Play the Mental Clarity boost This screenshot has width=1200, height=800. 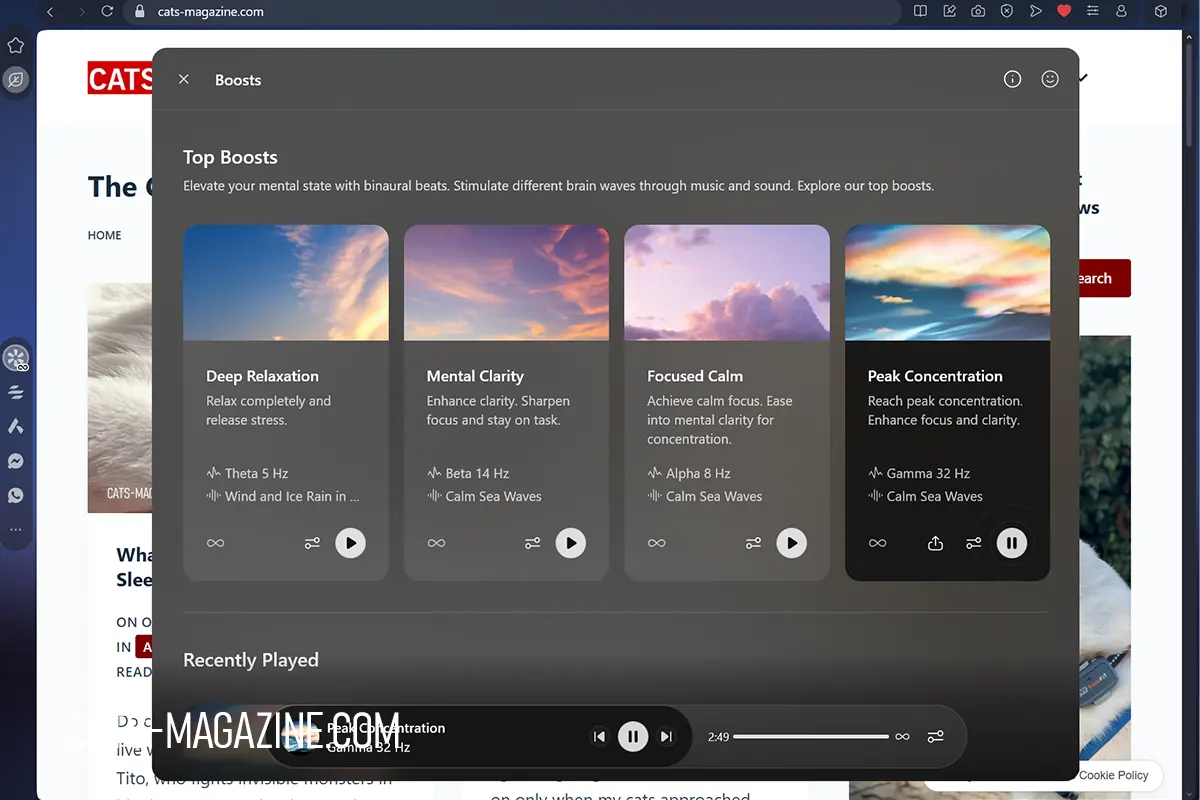[x=571, y=543]
